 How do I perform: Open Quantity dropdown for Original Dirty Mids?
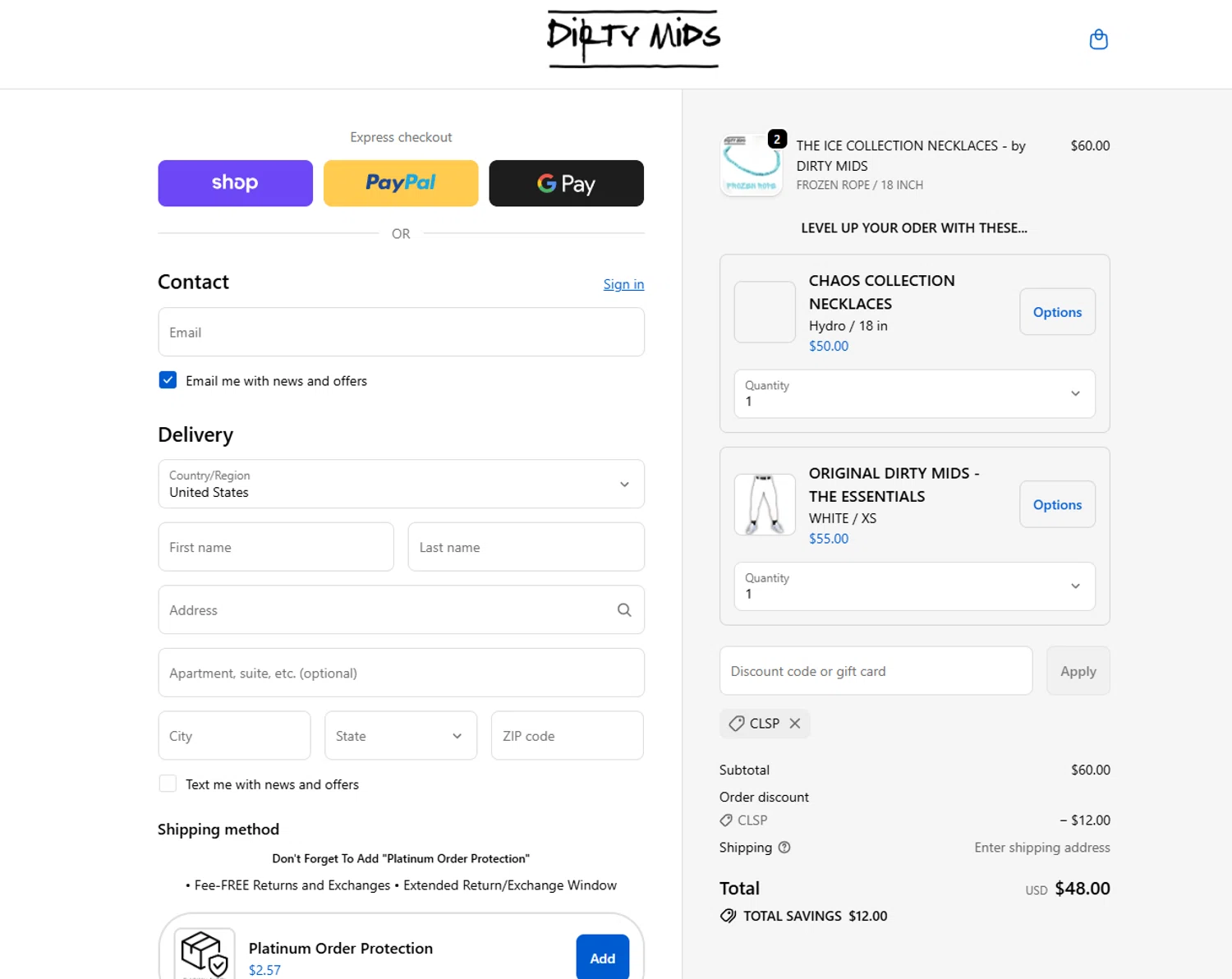pyautogui.click(x=914, y=586)
